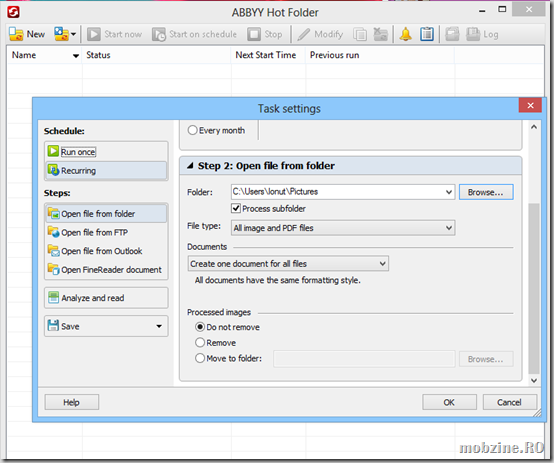Click the Browse button next to Folder

tap(486, 192)
